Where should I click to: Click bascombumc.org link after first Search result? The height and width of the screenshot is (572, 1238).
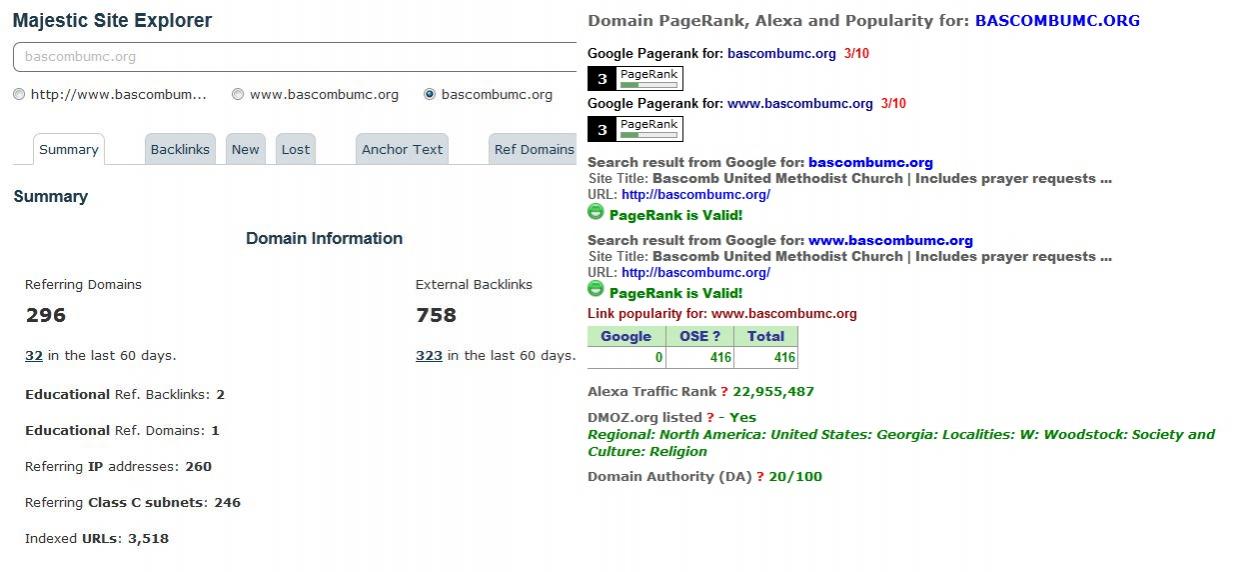coord(870,162)
